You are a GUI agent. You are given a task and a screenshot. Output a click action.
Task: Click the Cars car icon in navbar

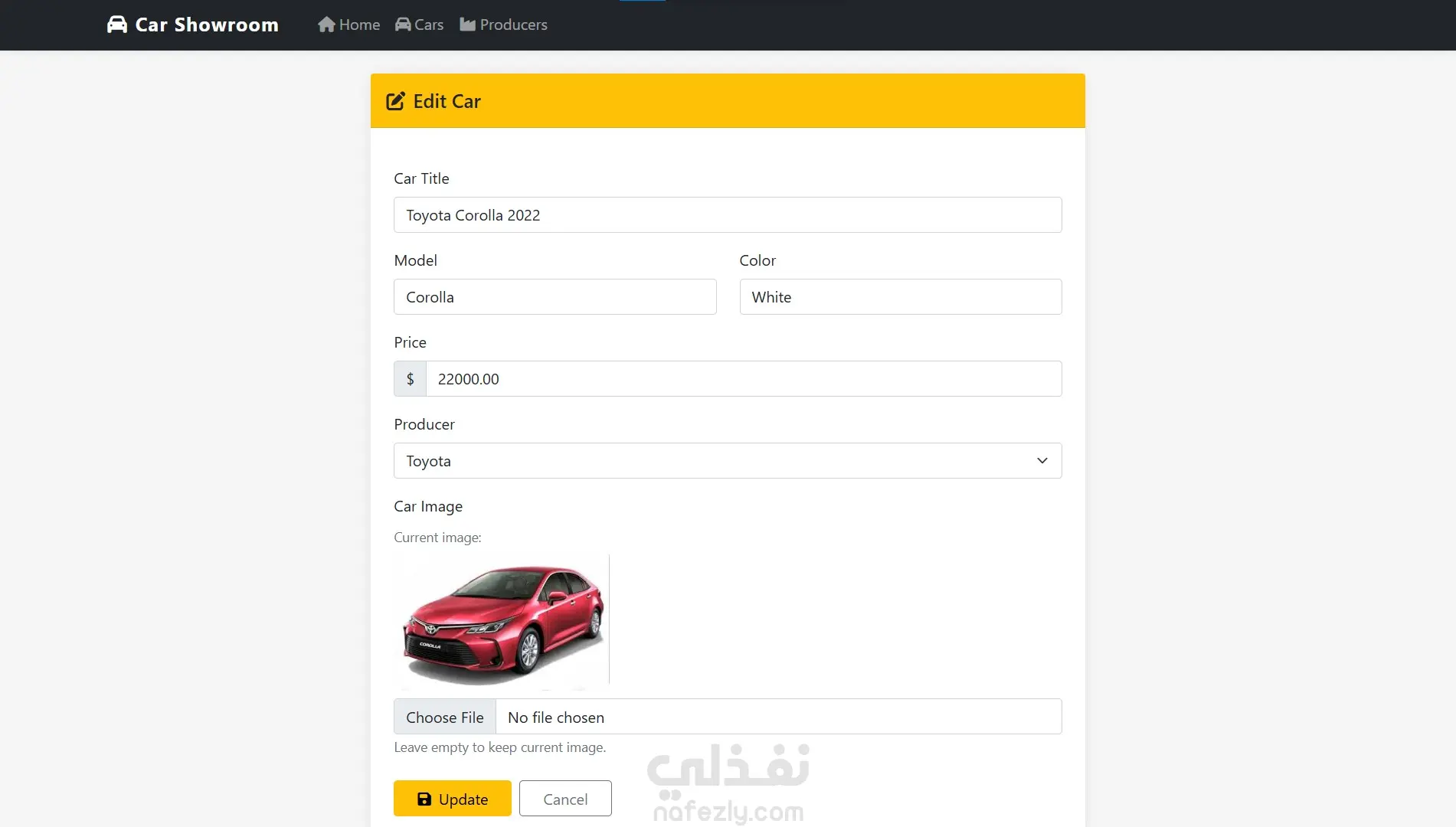point(403,25)
